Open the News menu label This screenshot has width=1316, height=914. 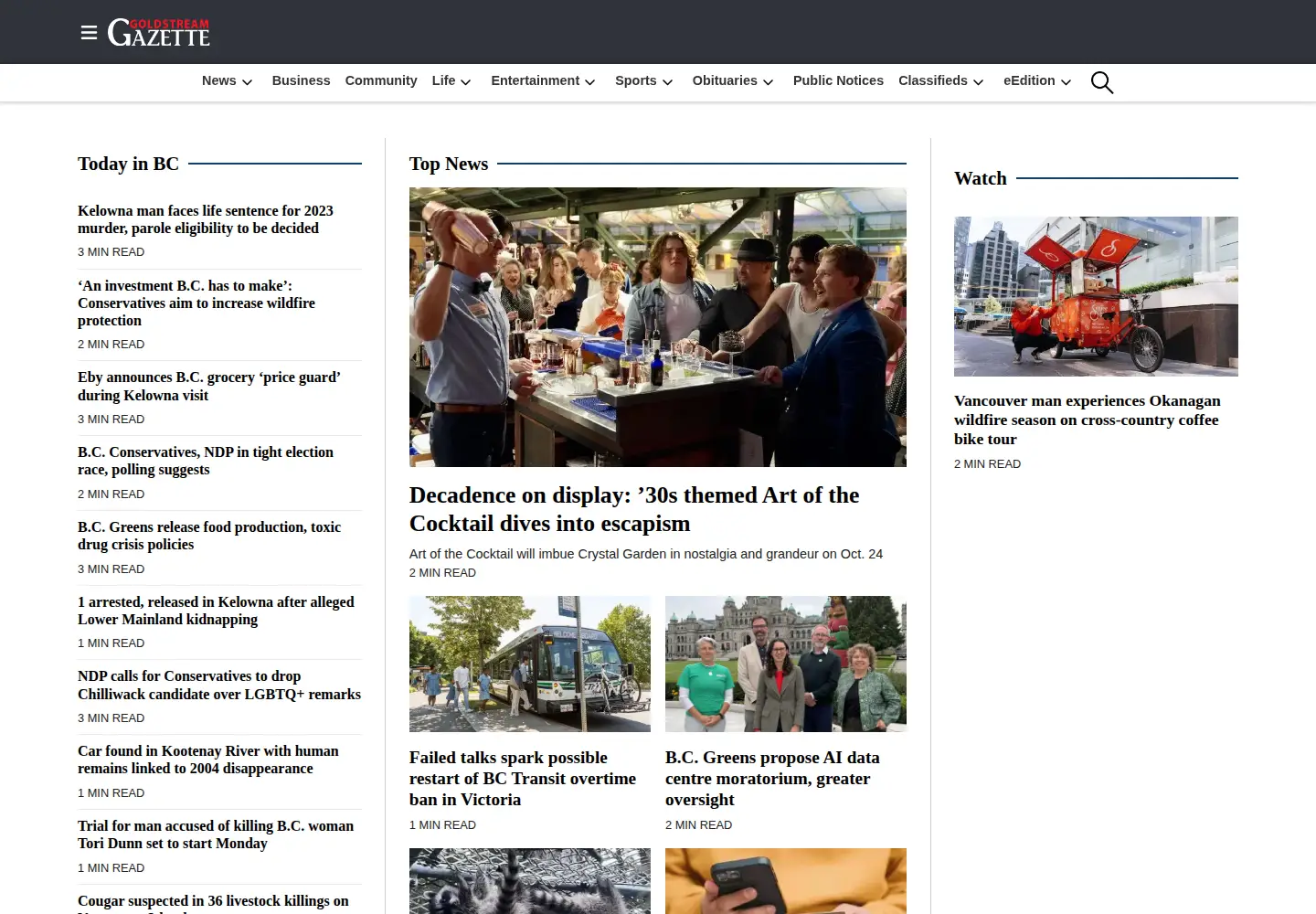point(219,80)
